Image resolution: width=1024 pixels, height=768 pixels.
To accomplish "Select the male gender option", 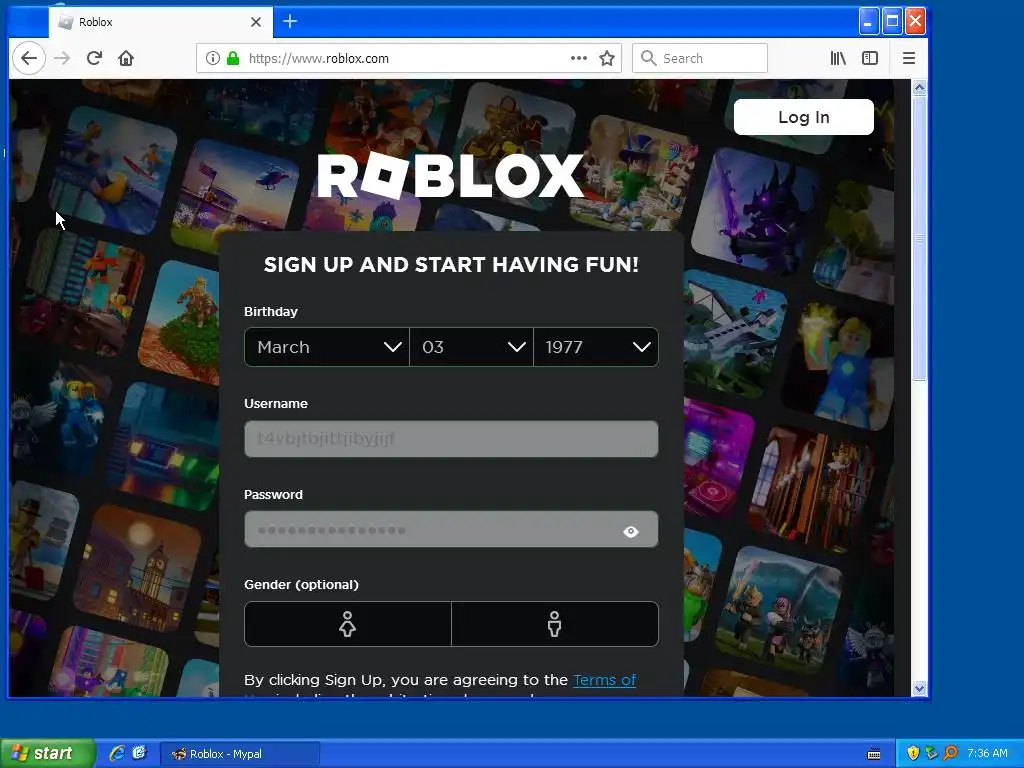I will (554, 624).
